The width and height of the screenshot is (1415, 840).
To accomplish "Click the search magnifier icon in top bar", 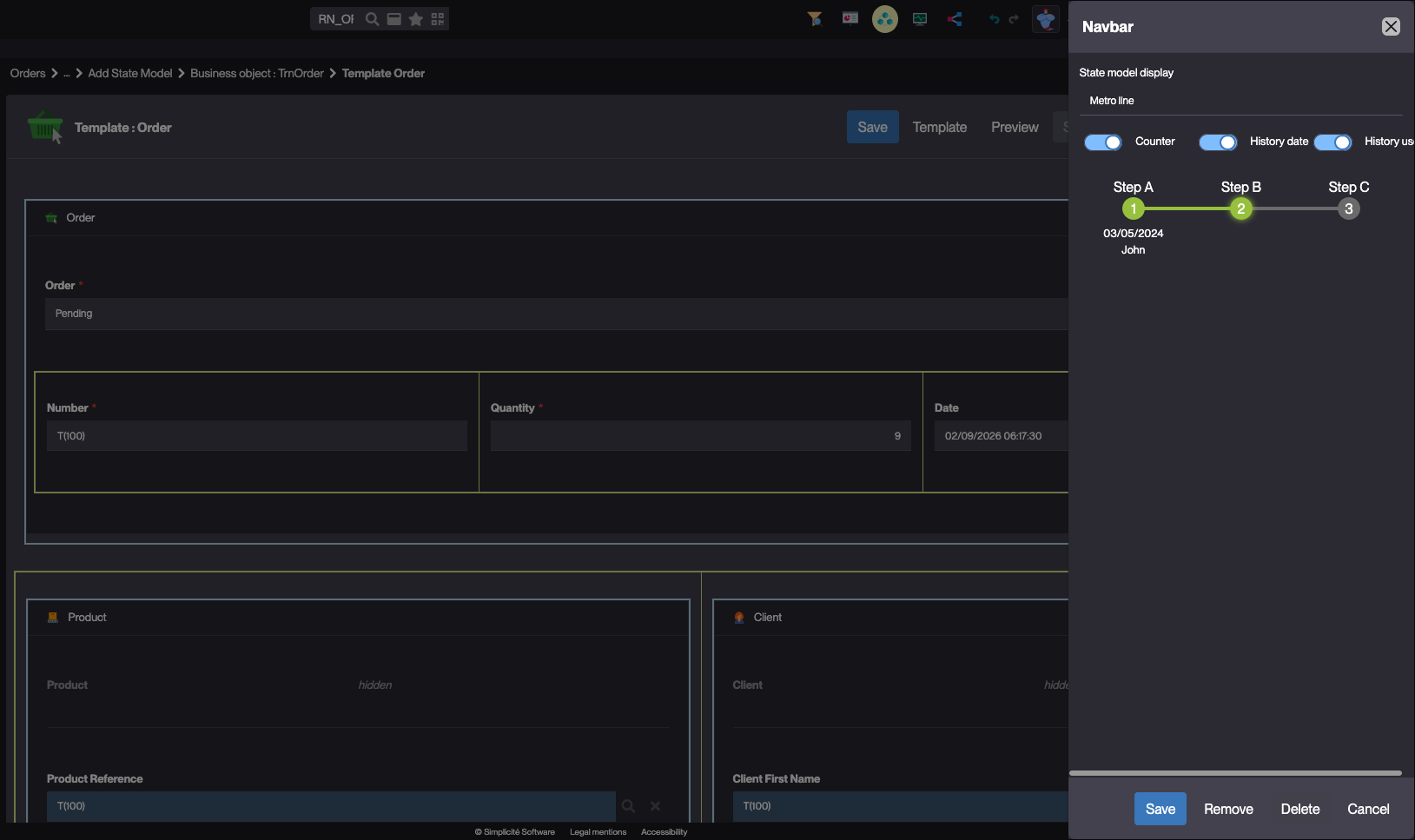I will click(372, 19).
